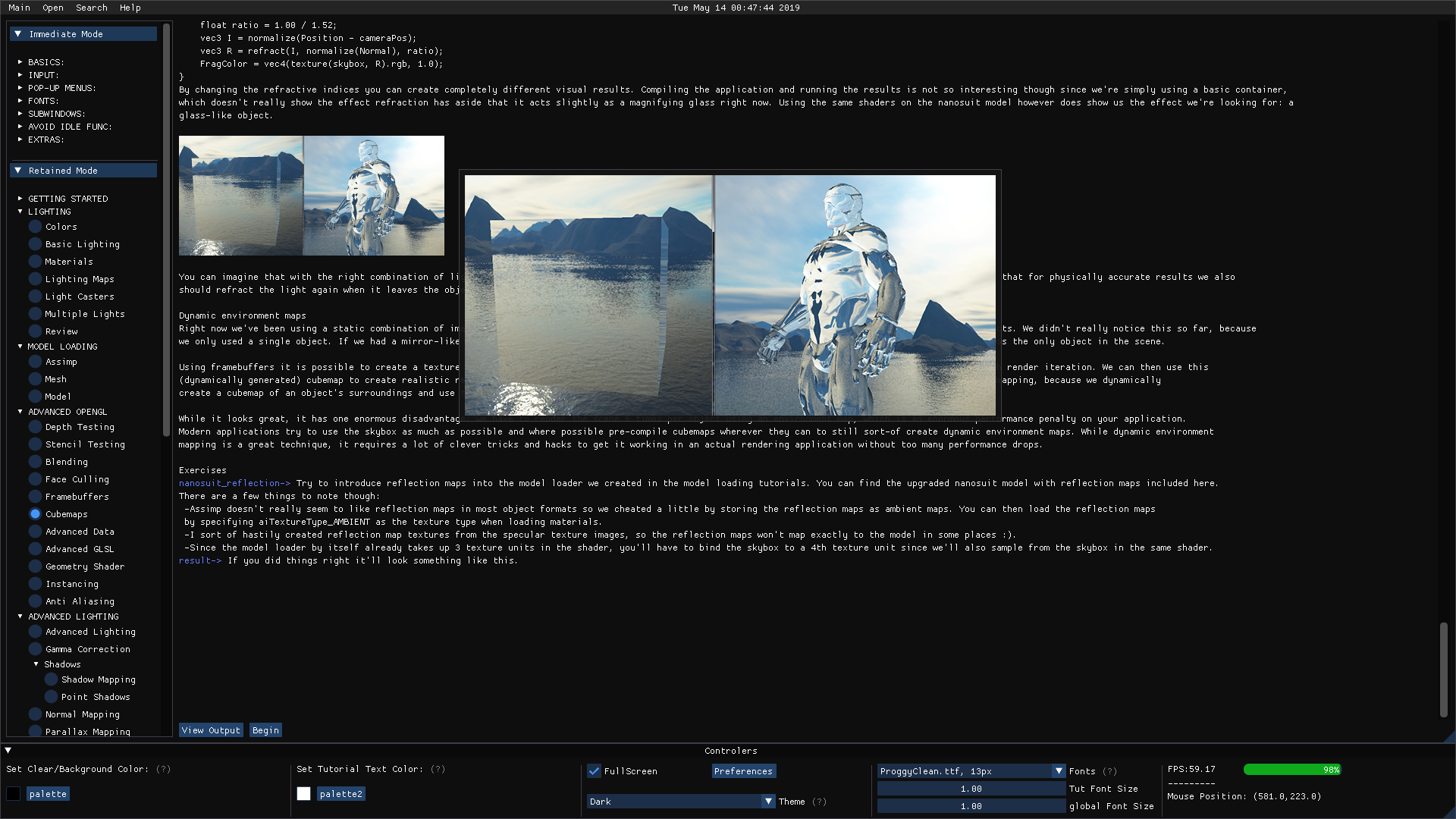Click the Preferences button

pyautogui.click(x=743, y=771)
